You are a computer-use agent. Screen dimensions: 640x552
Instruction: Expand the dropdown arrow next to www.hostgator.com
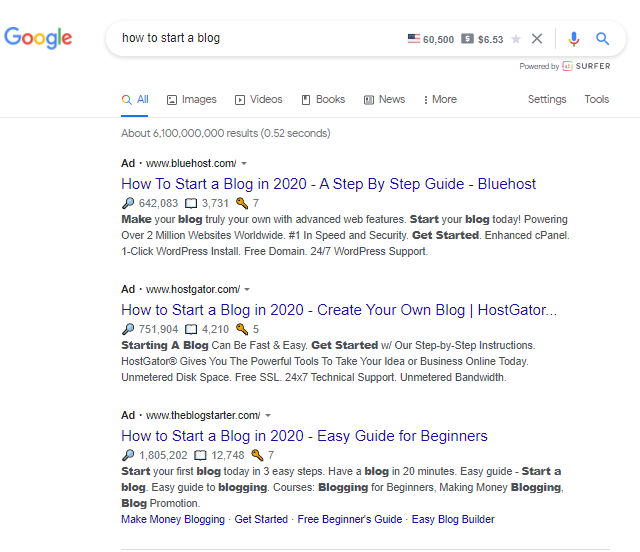(x=247, y=289)
